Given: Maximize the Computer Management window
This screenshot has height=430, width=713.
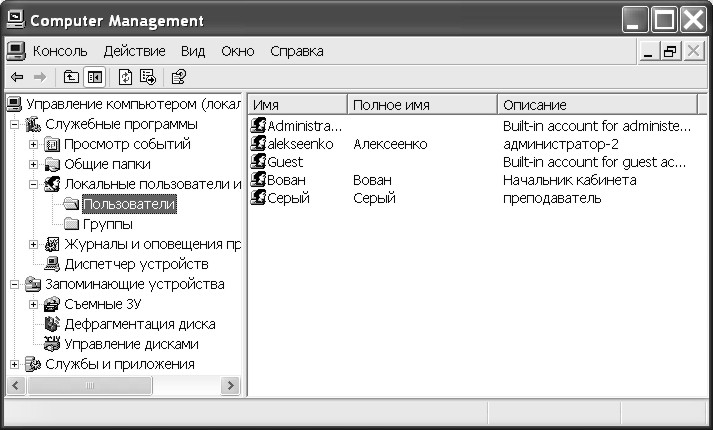Looking at the screenshot, I should coord(664,20).
